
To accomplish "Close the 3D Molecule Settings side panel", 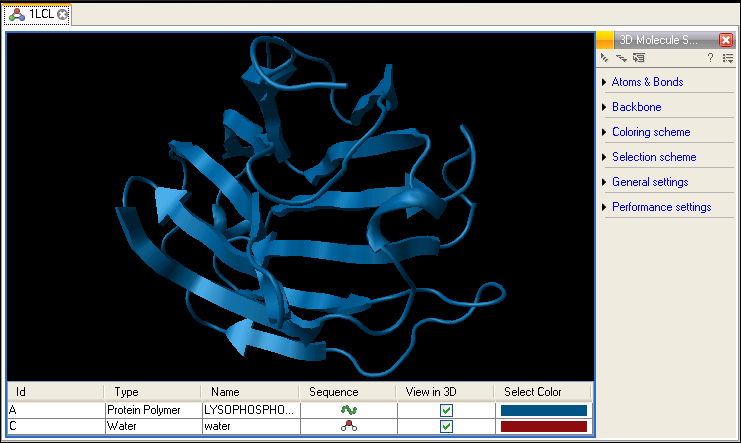I will click(726, 40).
